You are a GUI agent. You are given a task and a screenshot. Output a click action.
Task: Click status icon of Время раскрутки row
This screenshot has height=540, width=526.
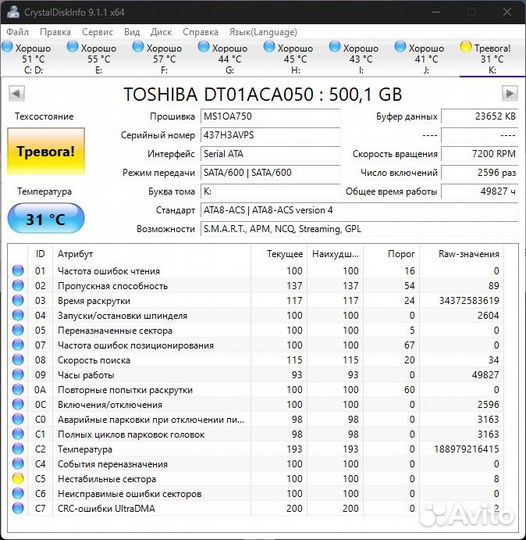click(18, 300)
